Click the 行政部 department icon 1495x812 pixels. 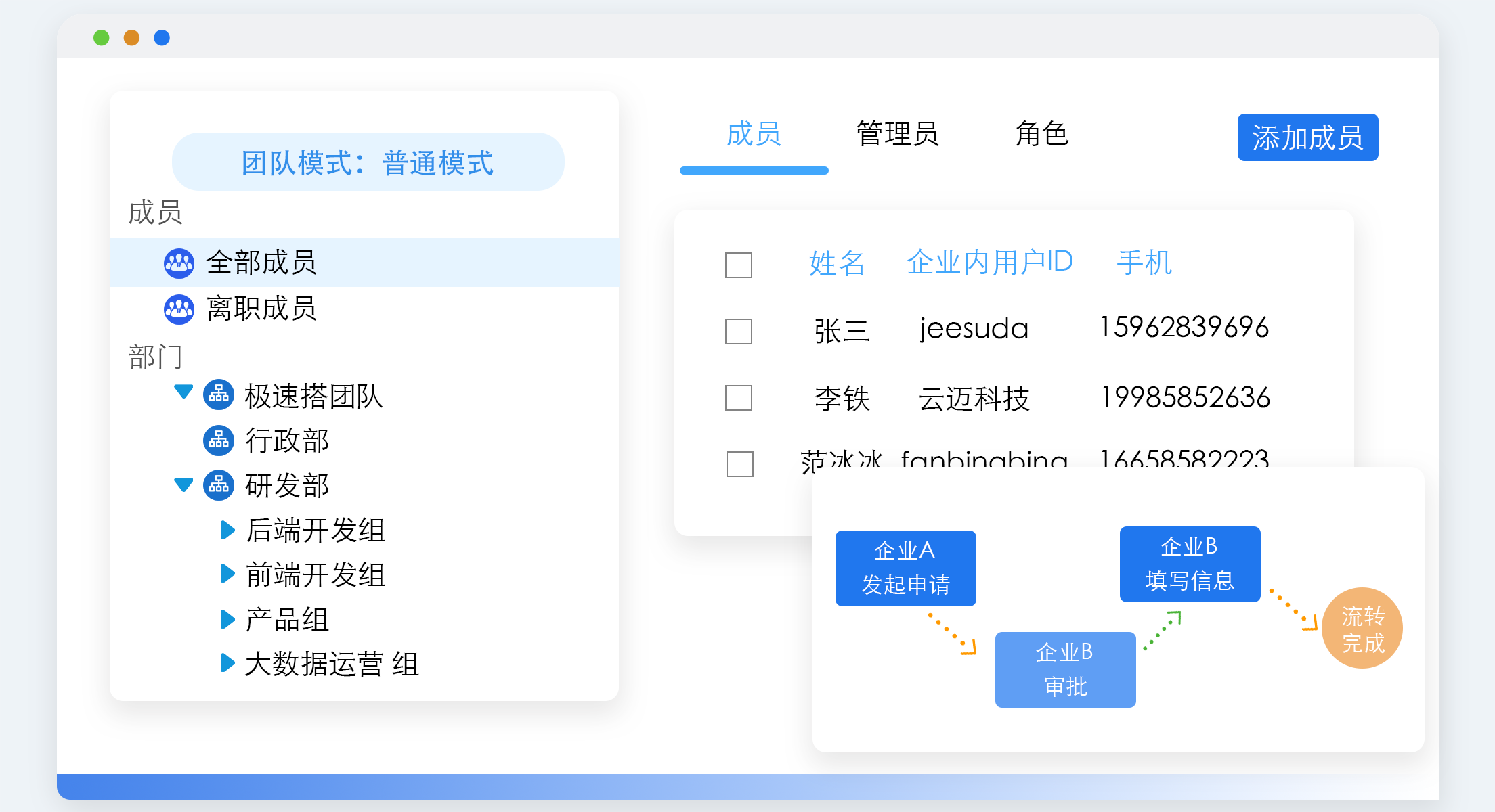coord(219,441)
